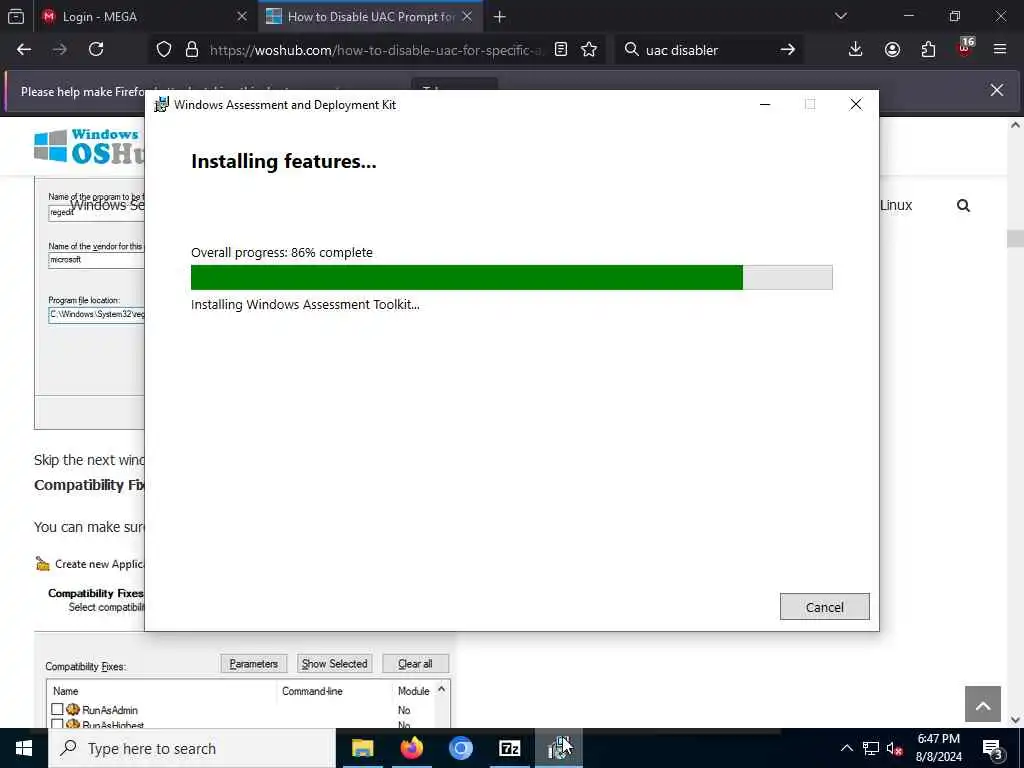Submit the search with the arrow button
Viewport: 1024px width, 768px height.
[x=788, y=50]
